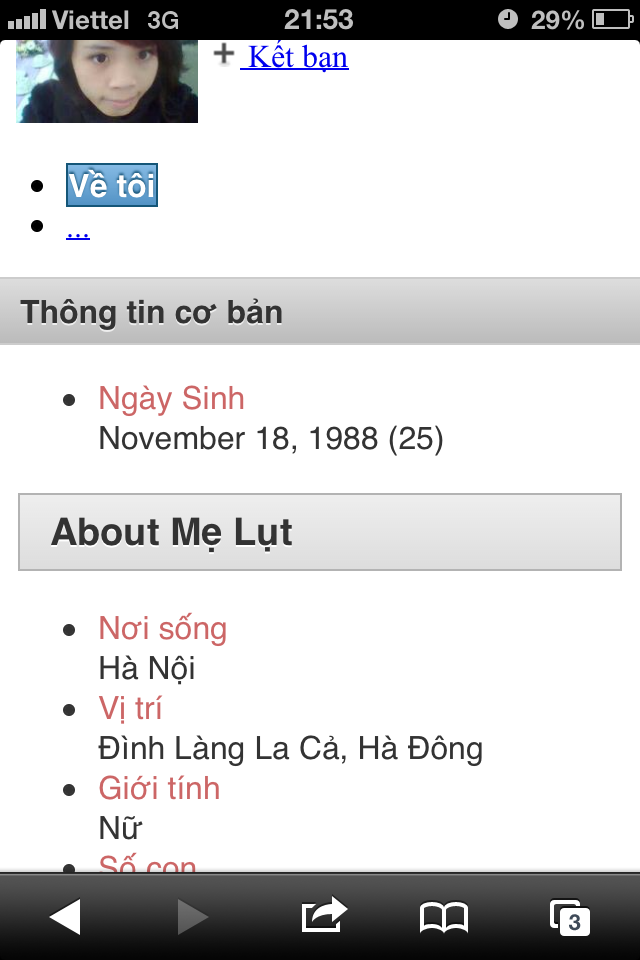This screenshot has width=640, height=960.
Task: Open the share action icon
Action: point(323,914)
